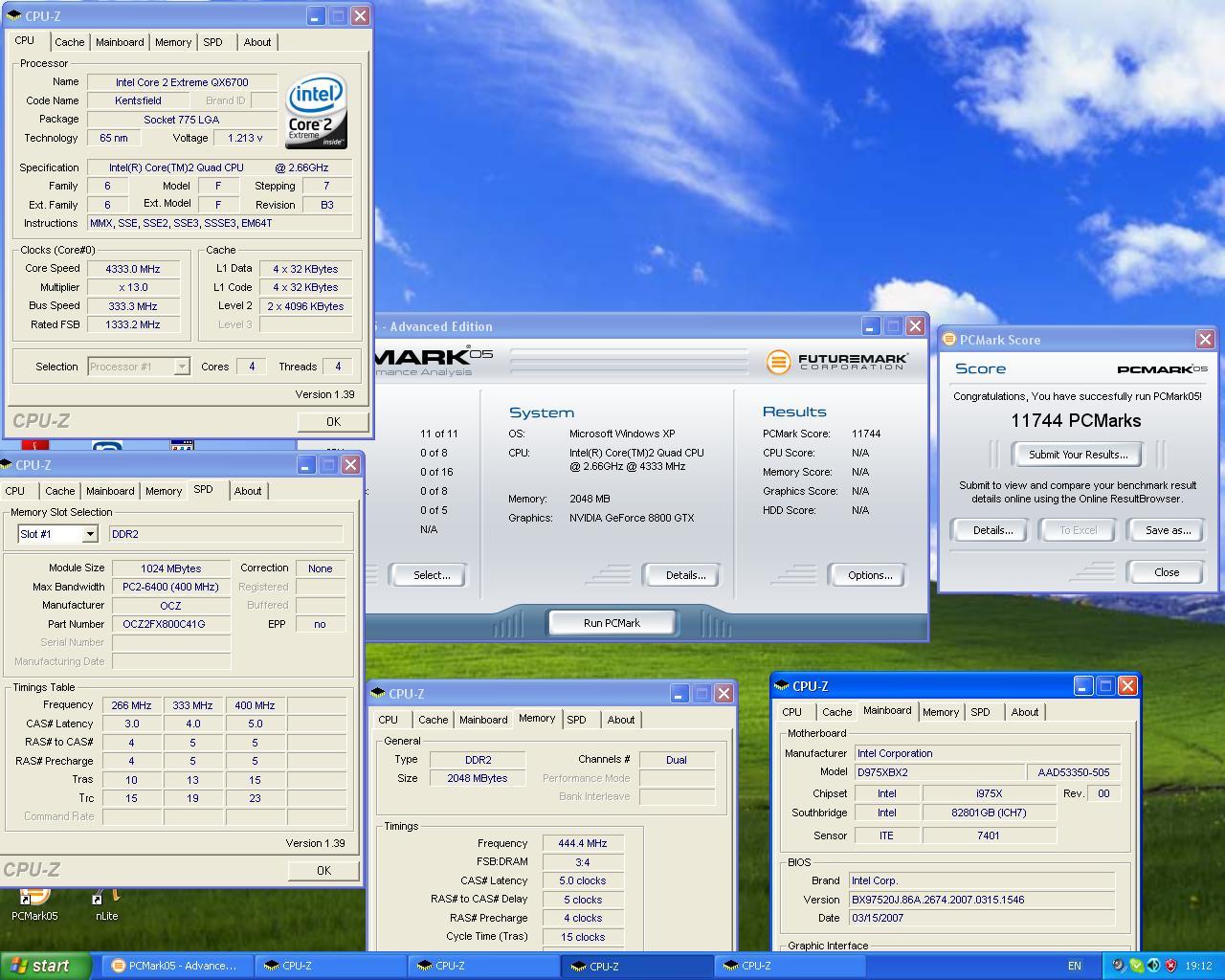Open the volume speaker tray icon
This screenshot has width=1225, height=980.
tap(1153, 966)
